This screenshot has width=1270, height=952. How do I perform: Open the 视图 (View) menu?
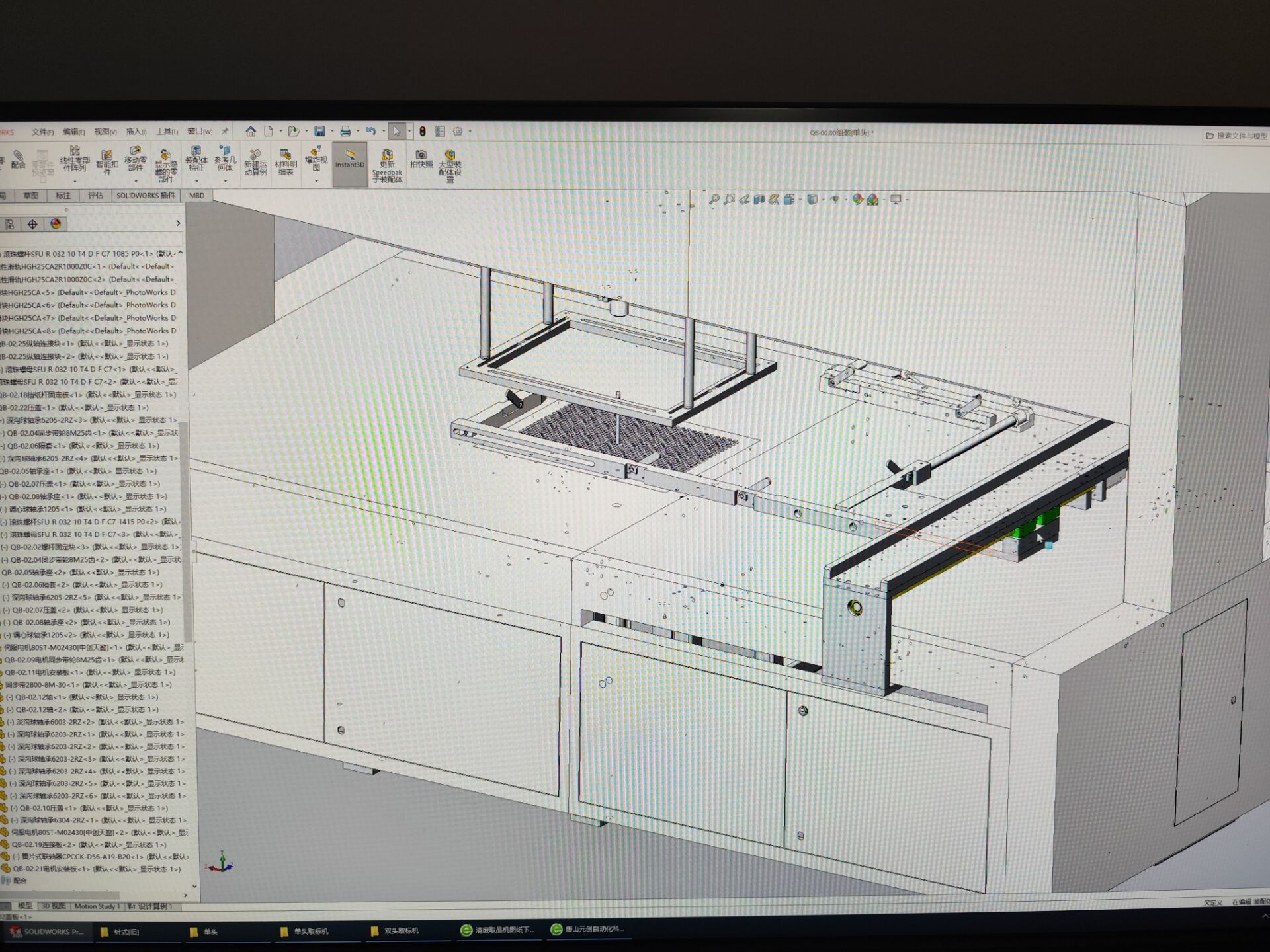click(105, 132)
